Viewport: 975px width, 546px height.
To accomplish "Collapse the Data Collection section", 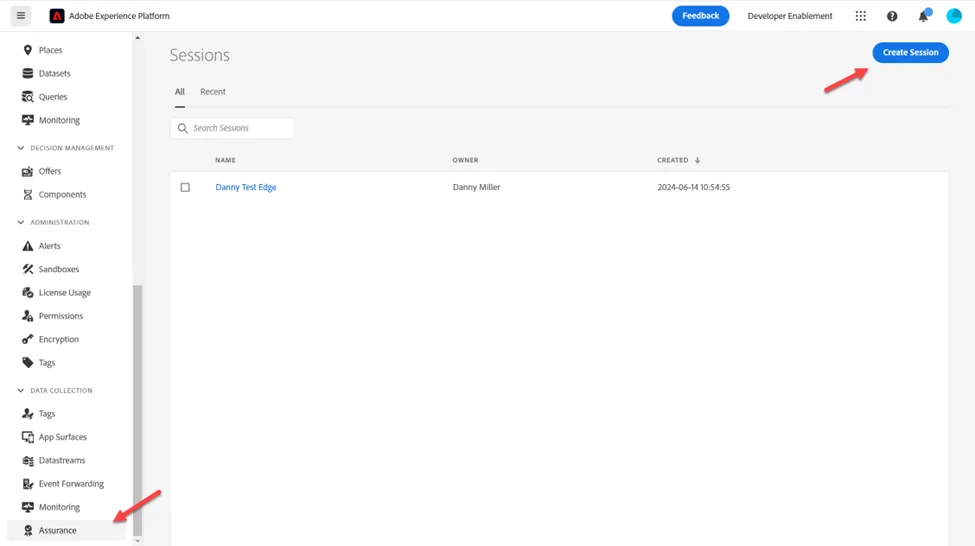I will (21, 391).
